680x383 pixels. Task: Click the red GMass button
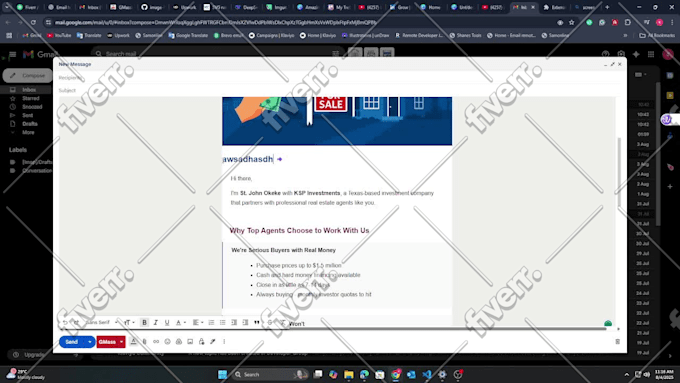pos(107,342)
